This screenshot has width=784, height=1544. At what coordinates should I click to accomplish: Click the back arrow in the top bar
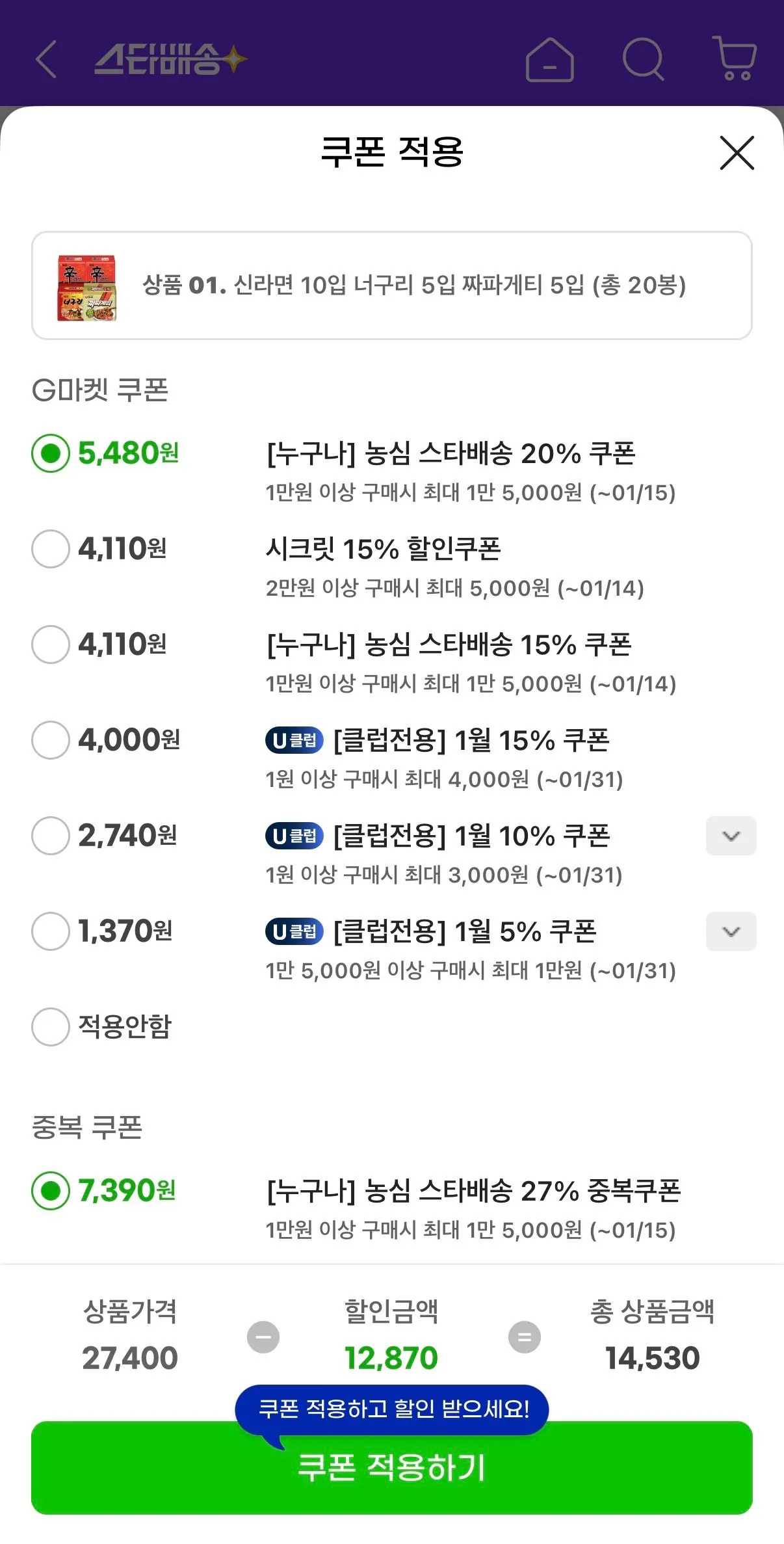46,59
